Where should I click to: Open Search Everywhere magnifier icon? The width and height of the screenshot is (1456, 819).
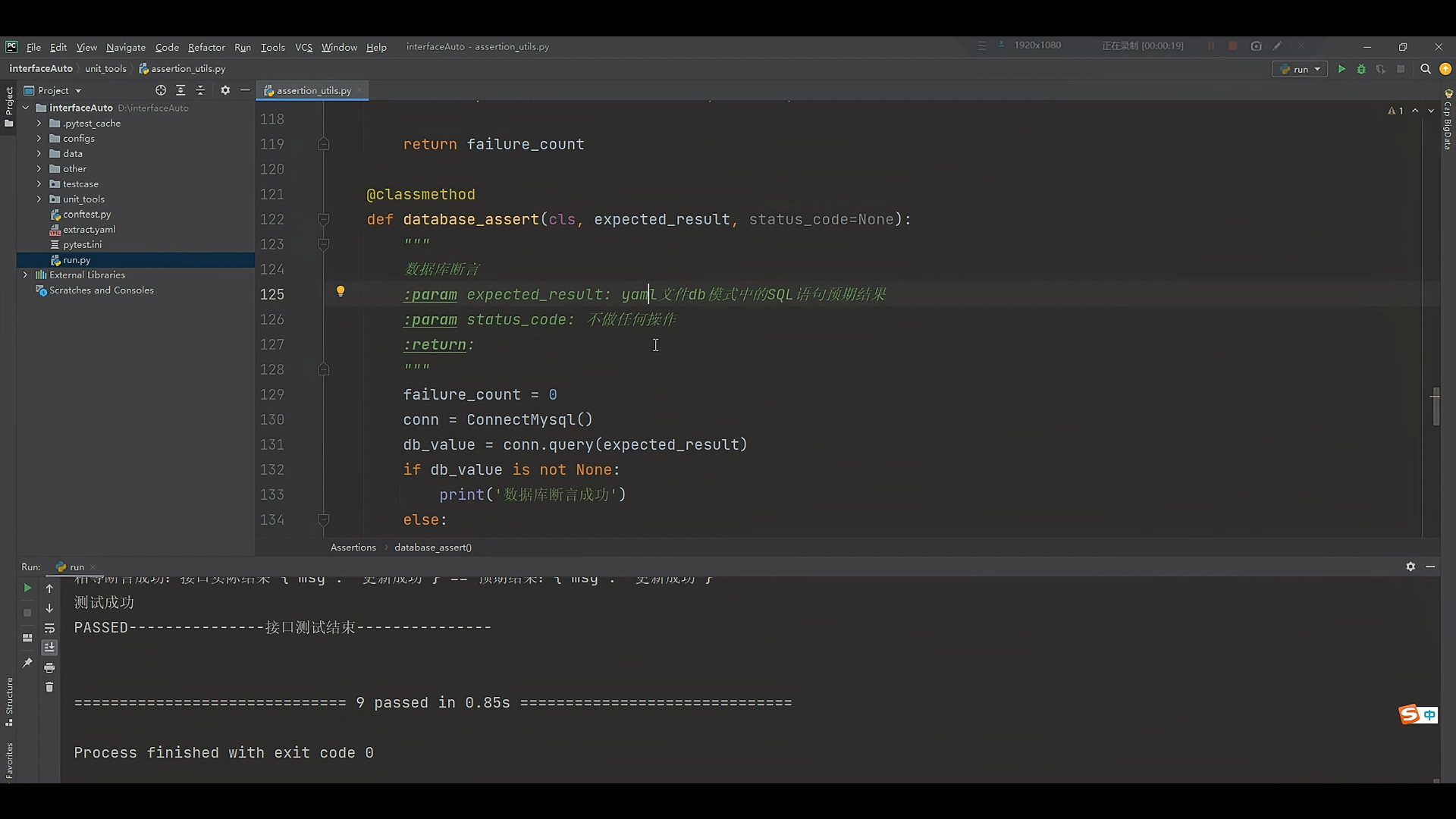[x=1426, y=69]
